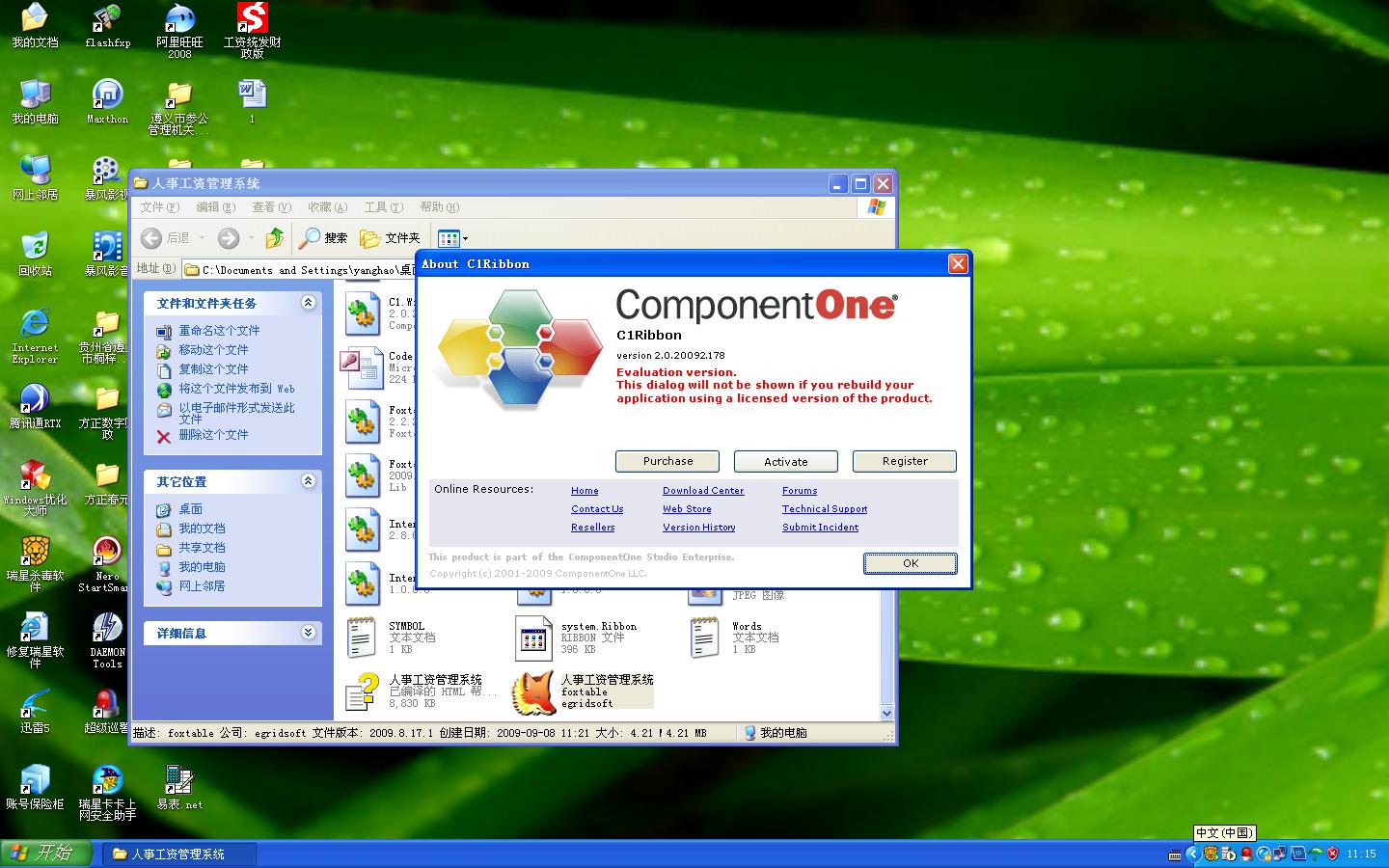Open the Web Store link
1389x868 pixels.
687,509
